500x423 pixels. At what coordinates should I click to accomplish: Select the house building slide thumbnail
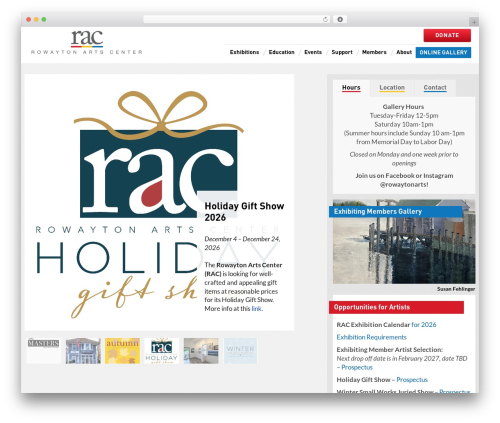point(83,351)
